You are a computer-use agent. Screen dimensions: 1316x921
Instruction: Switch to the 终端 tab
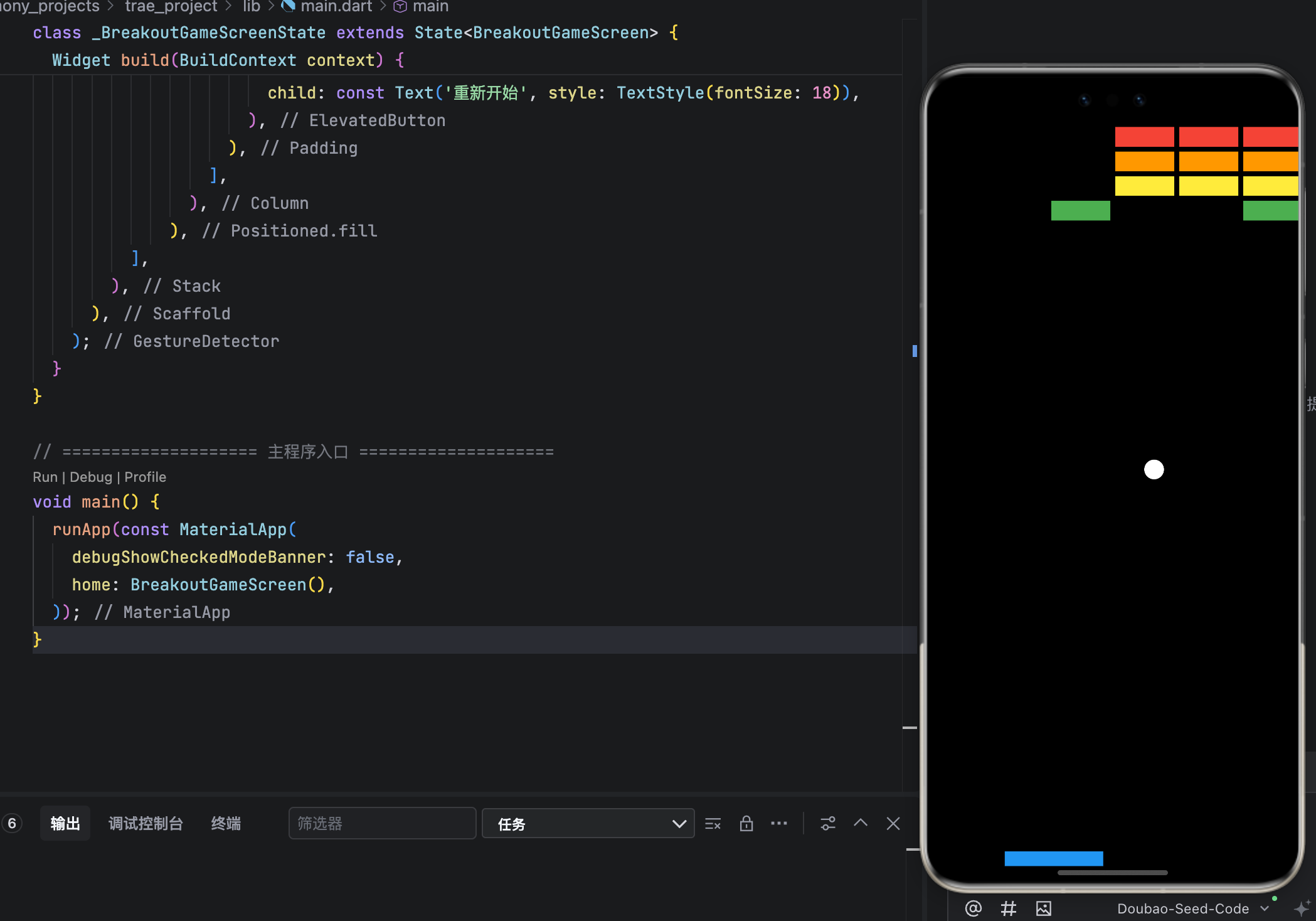click(226, 824)
